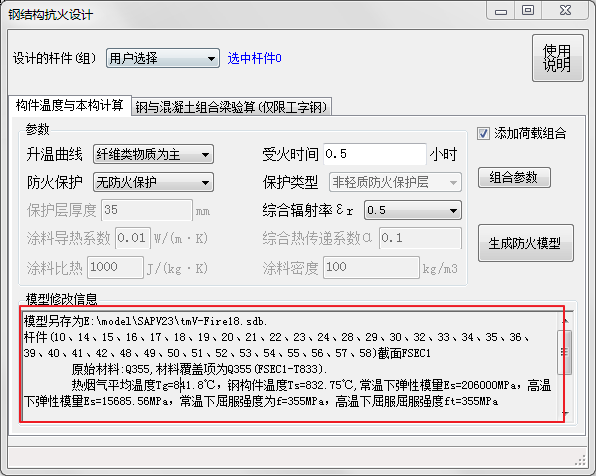The image size is (596, 476).
Task: Switch to 钢与混凝土组合梁验算 tab
Action: pos(231,107)
